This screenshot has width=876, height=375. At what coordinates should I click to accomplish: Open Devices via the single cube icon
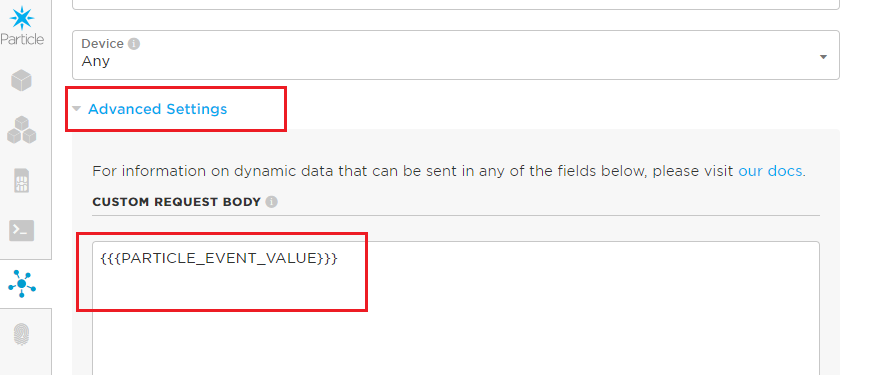tap(21, 81)
